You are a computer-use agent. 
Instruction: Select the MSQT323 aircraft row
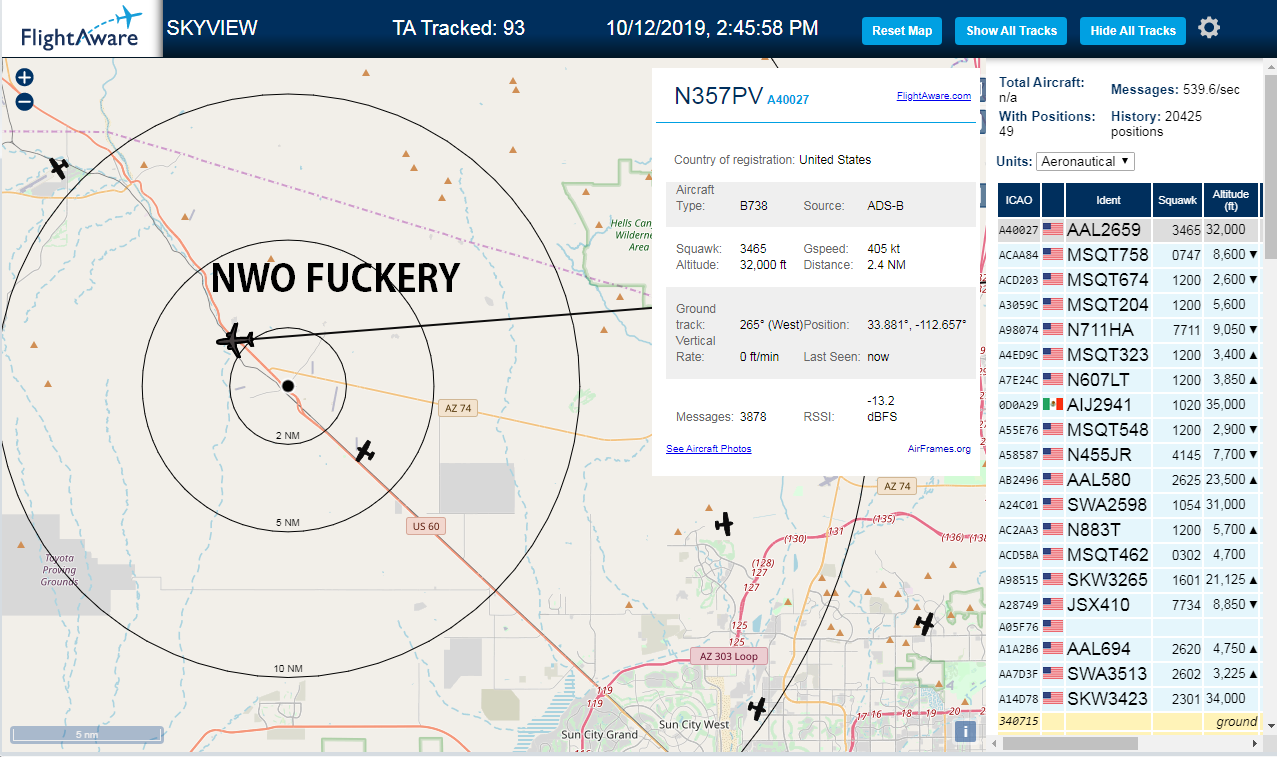point(1128,355)
